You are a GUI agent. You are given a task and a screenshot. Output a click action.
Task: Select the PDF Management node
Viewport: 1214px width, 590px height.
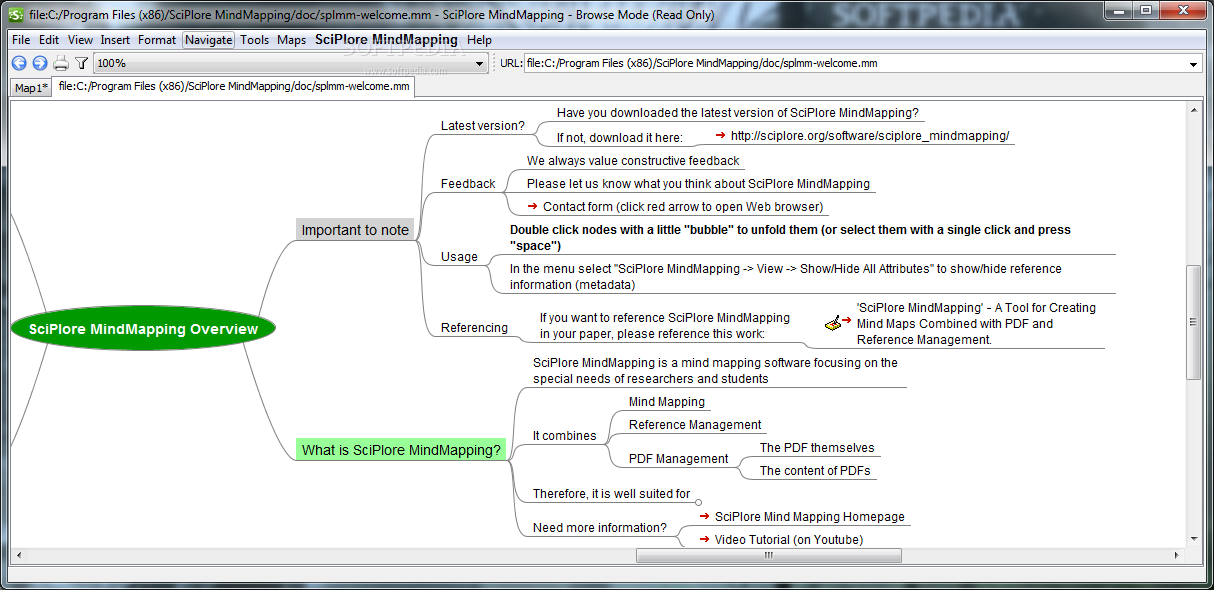click(x=679, y=459)
